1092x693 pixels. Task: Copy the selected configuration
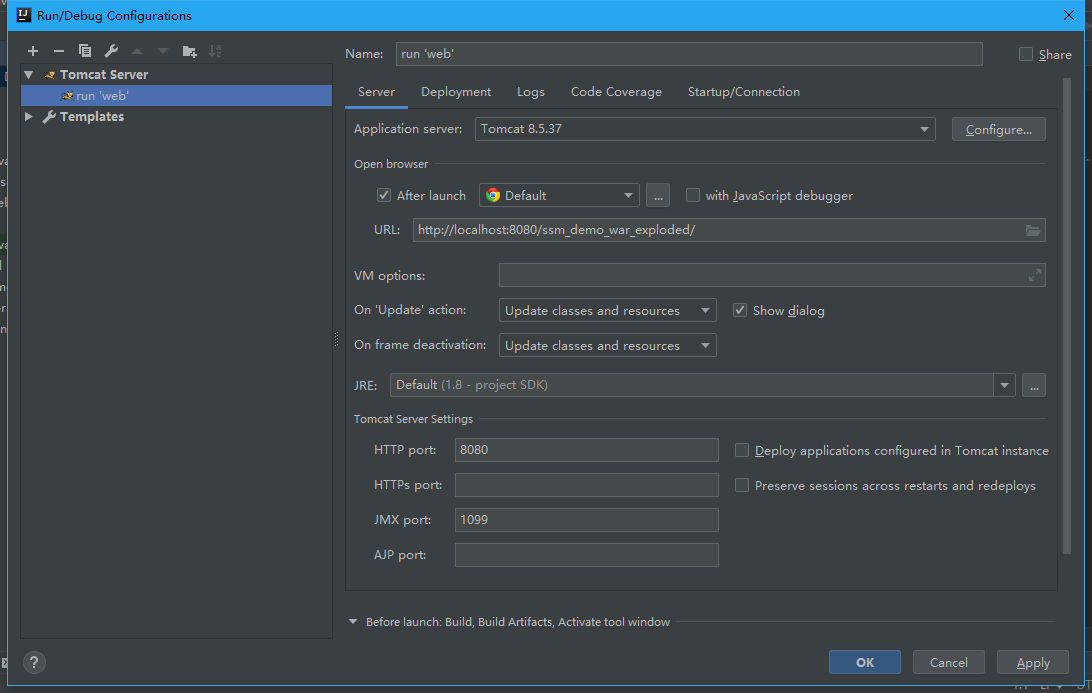pos(85,51)
